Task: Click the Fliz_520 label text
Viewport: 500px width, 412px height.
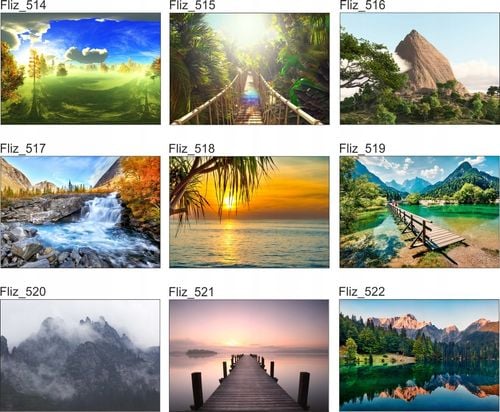Action: pyautogui.click(x=23, y=292)
